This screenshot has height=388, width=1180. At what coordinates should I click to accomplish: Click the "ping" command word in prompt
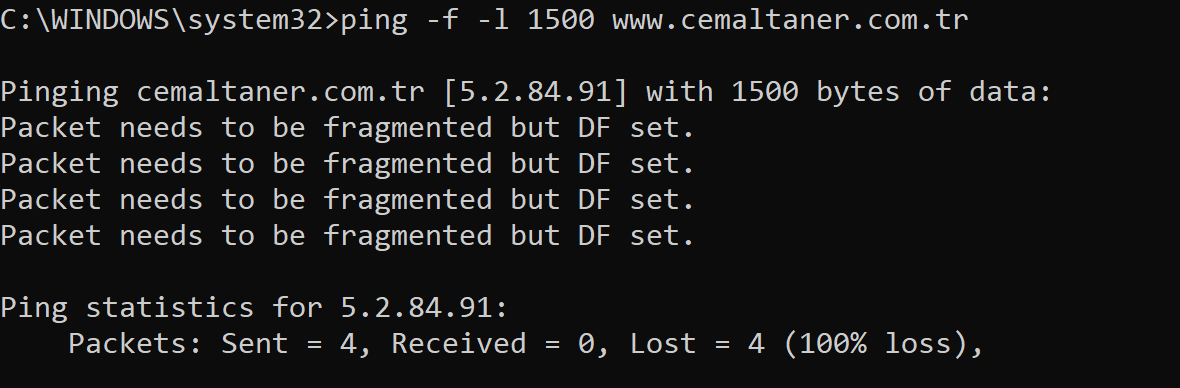click(x=374, y=20)
